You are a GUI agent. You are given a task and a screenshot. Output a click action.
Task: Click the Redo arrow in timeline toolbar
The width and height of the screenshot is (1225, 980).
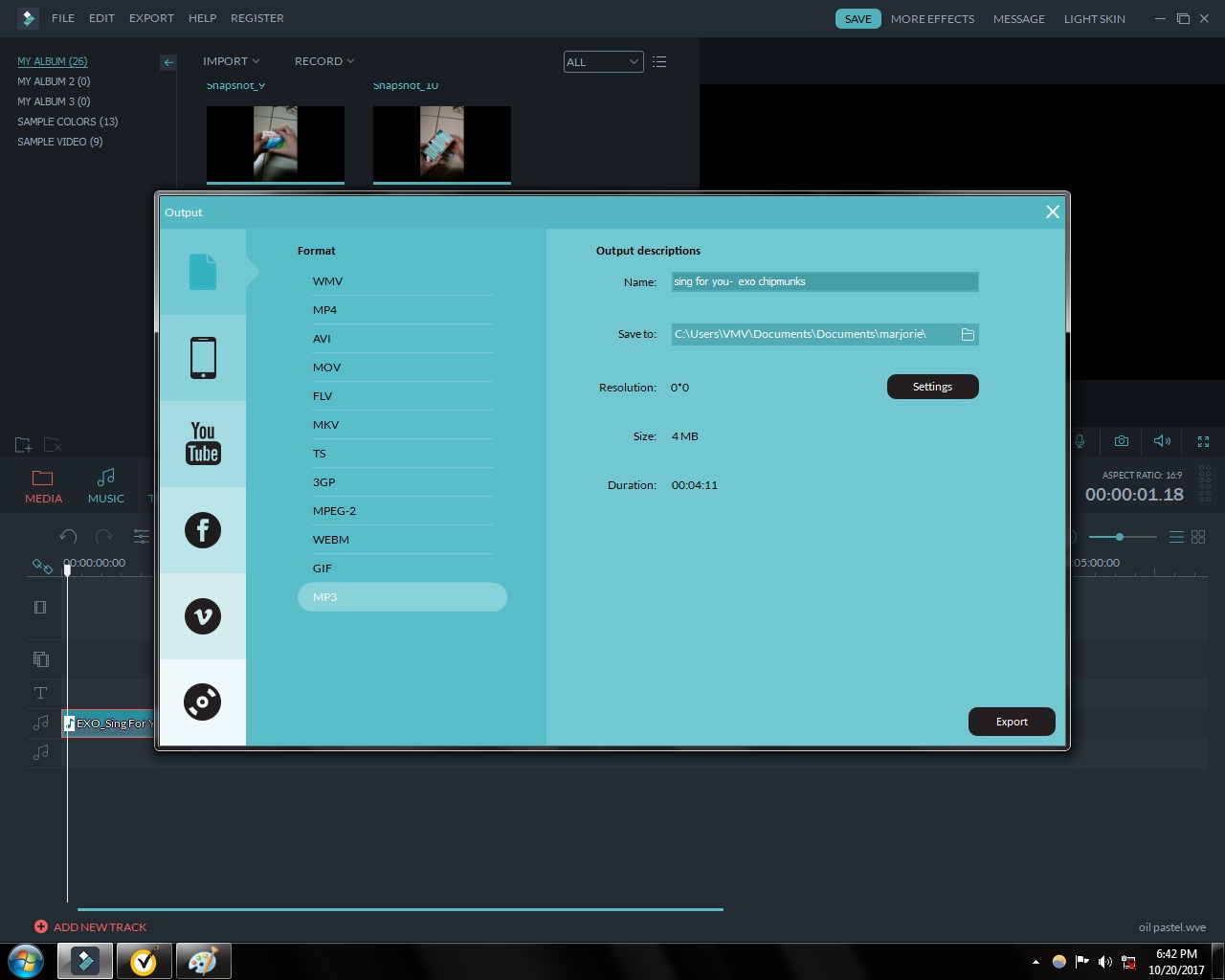[x=104, y=537]
